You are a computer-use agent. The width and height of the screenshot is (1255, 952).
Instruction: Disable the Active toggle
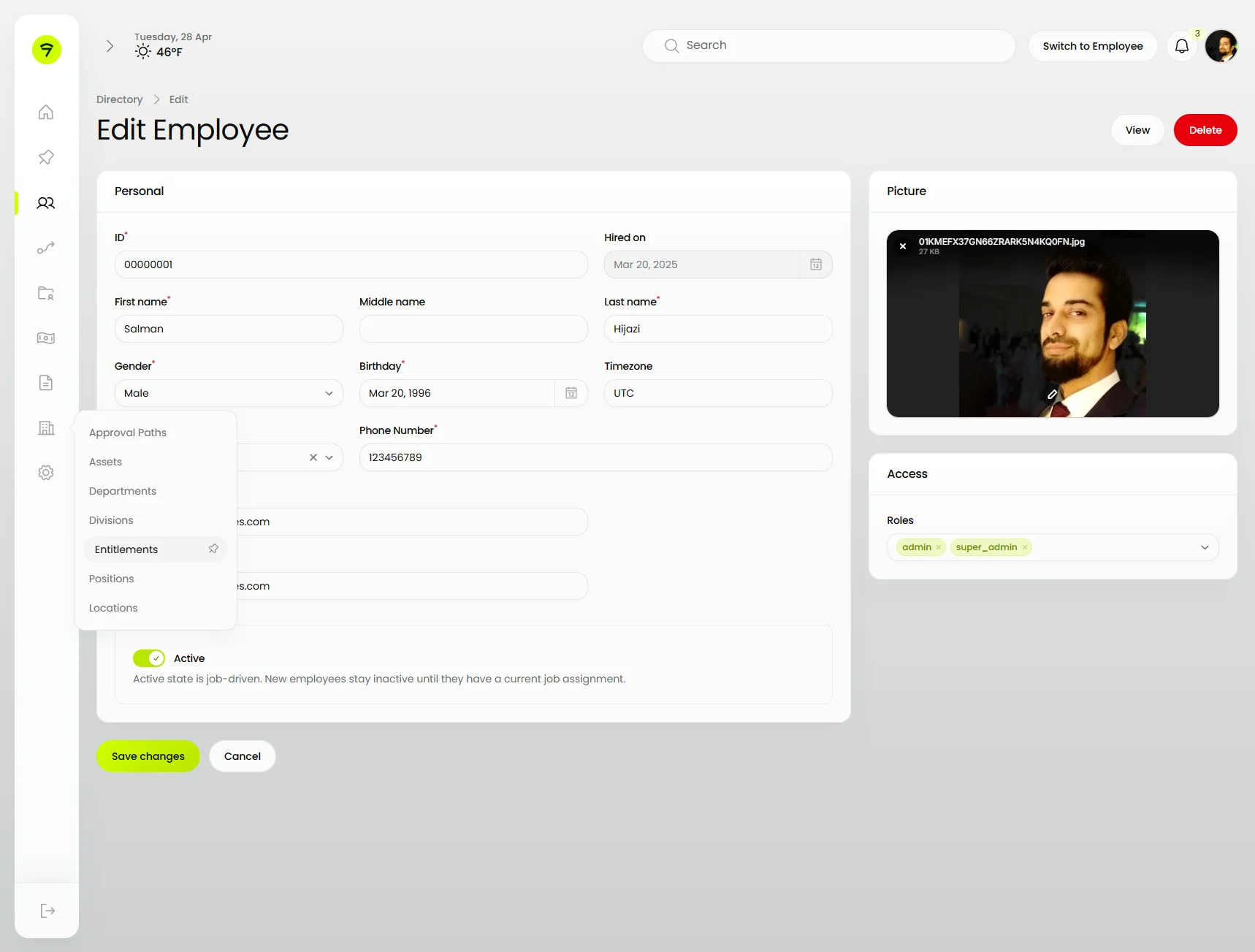149,658
